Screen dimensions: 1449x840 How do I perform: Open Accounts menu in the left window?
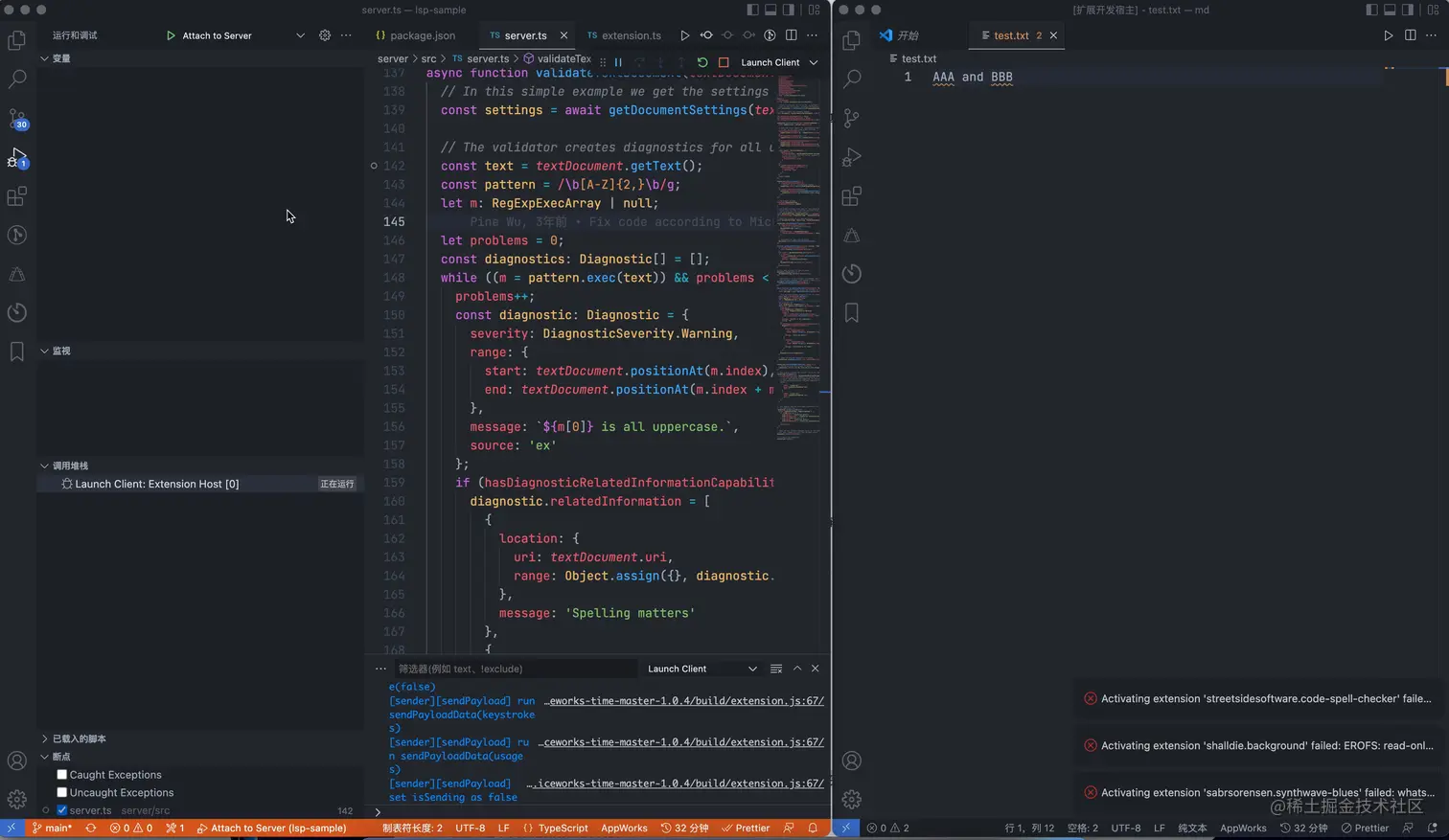pyautogui.click(x=17, y=761)
